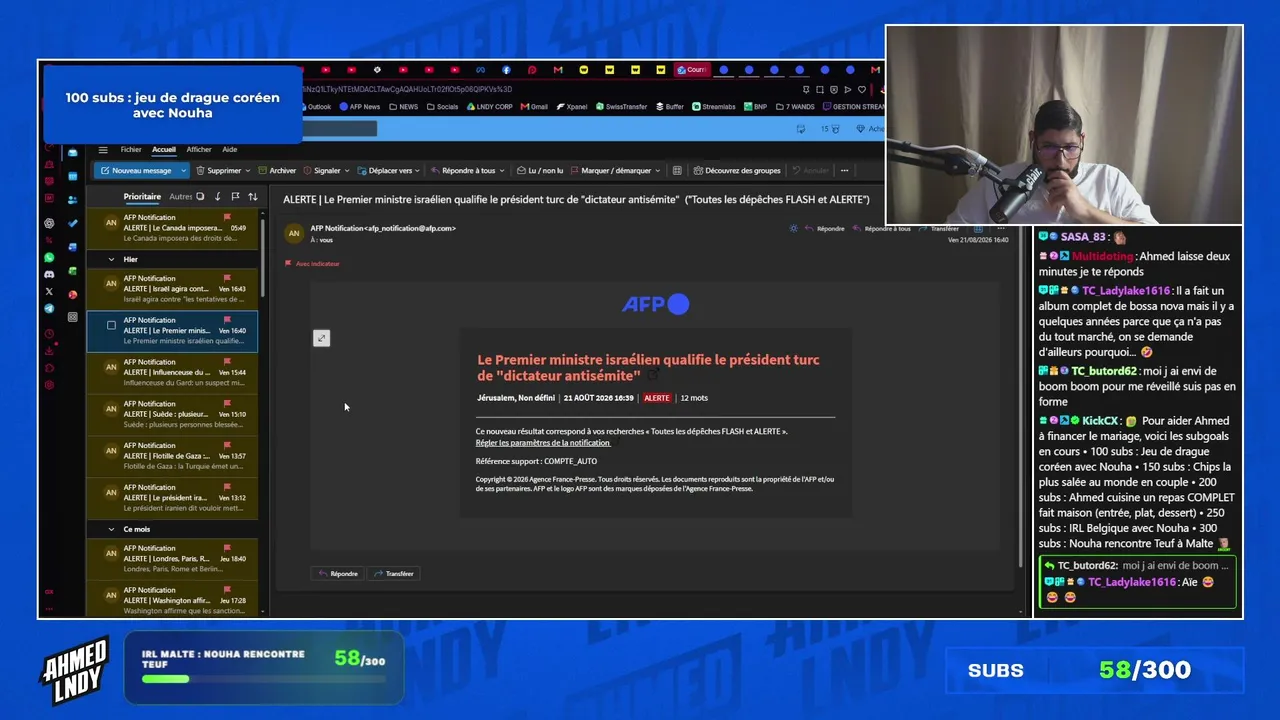This screenshot has width=1280, height=720.
Task: Click the apps grid icon in toolbar
Action: (677, 171)
